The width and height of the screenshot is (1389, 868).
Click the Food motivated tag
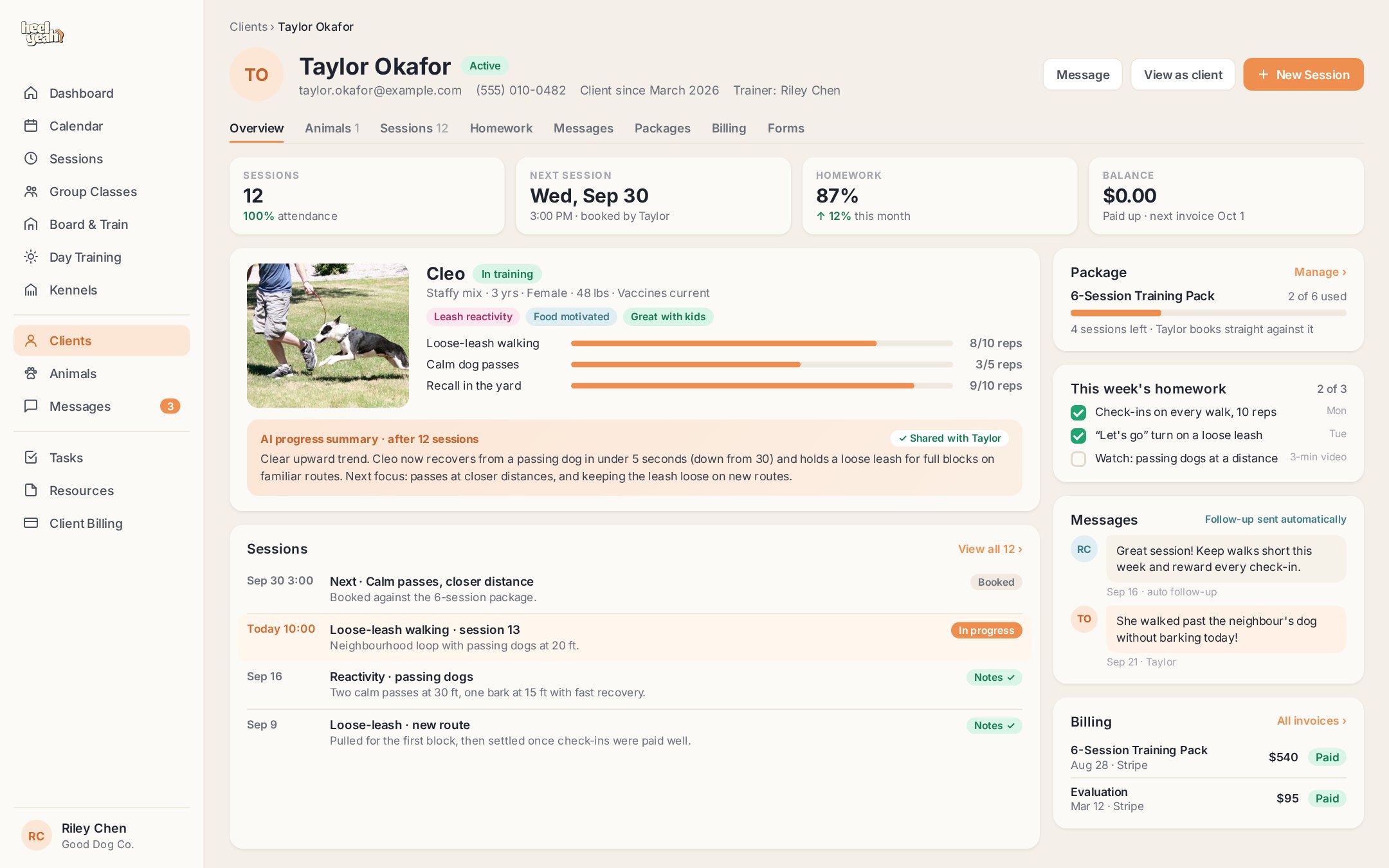point(572,317)
